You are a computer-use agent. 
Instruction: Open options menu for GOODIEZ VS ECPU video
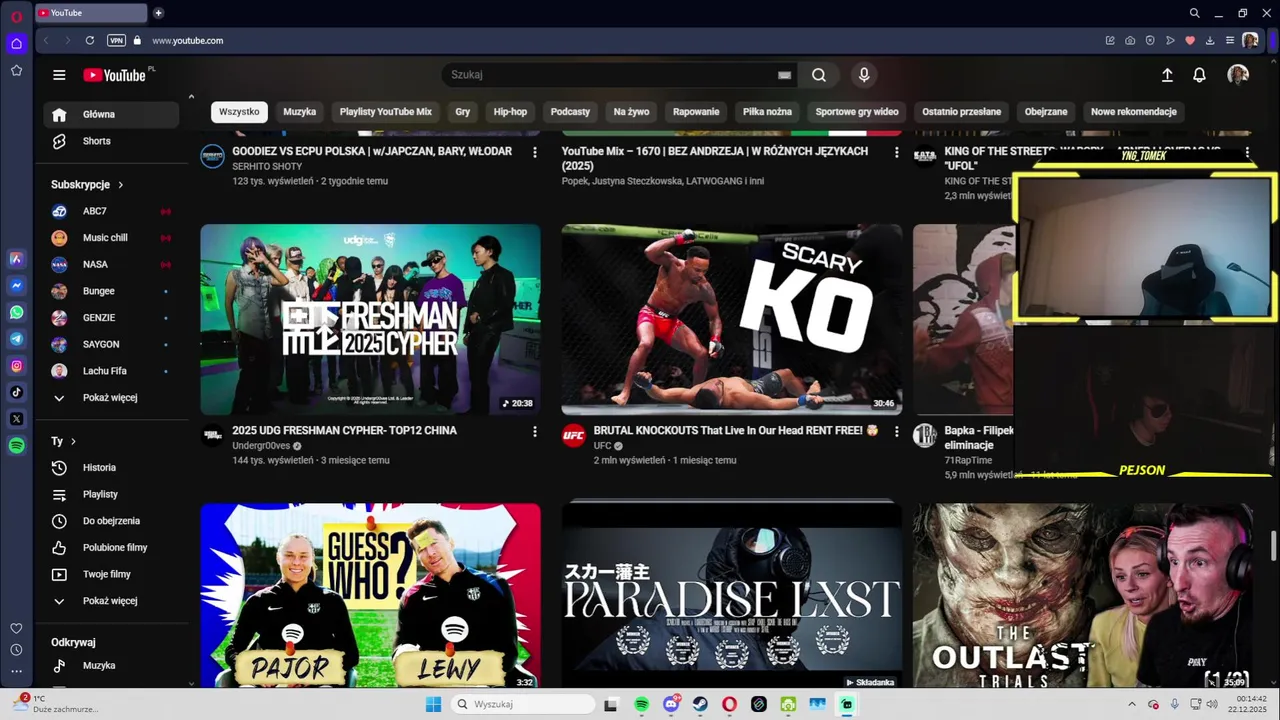coord(535,152)
